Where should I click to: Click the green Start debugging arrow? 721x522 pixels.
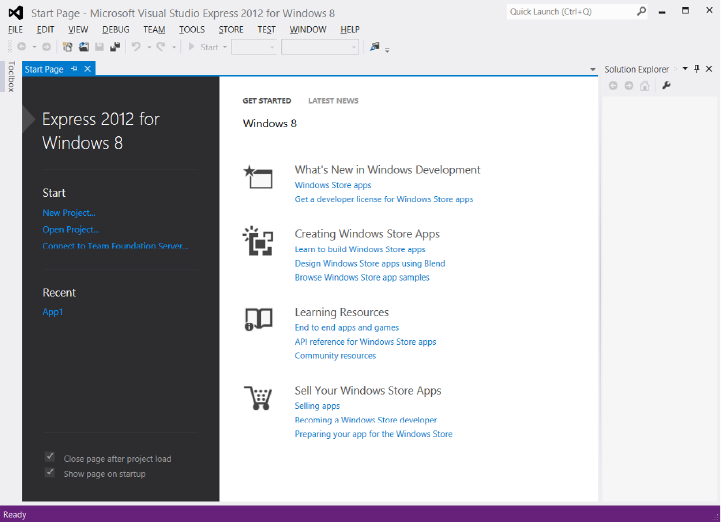click(192, 46)
